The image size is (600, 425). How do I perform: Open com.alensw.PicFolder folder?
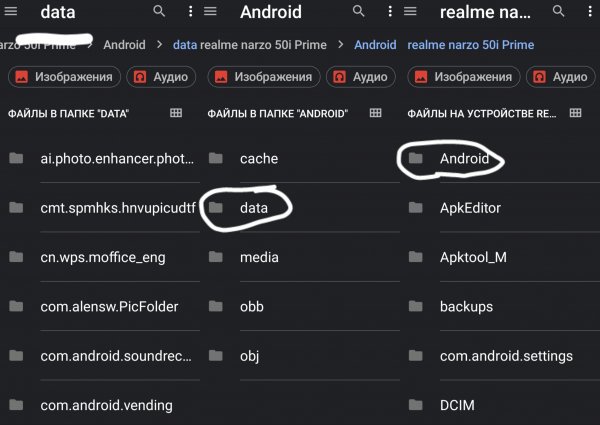(101, 306)
